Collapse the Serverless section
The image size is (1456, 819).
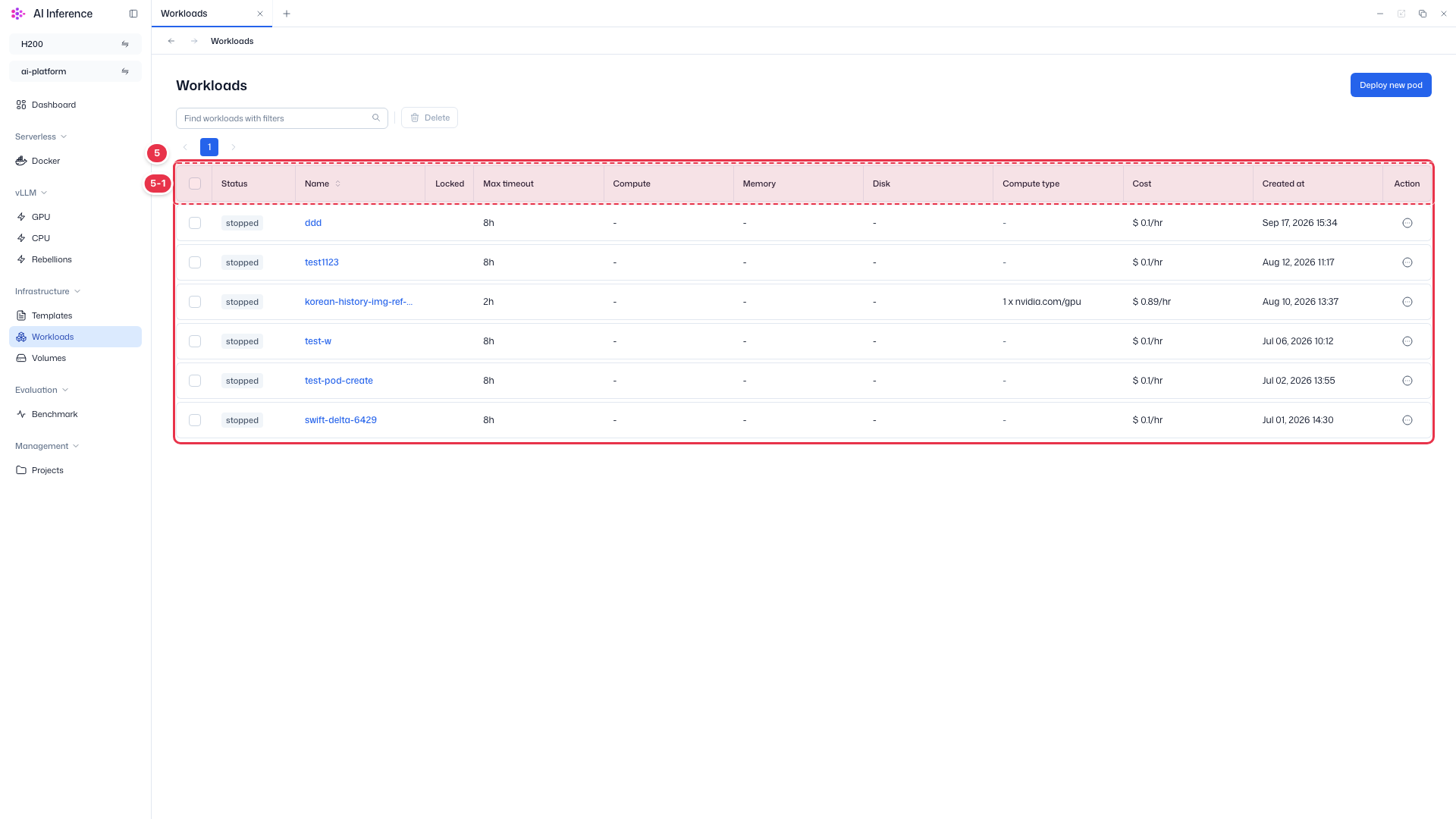(x=41, y=136)
